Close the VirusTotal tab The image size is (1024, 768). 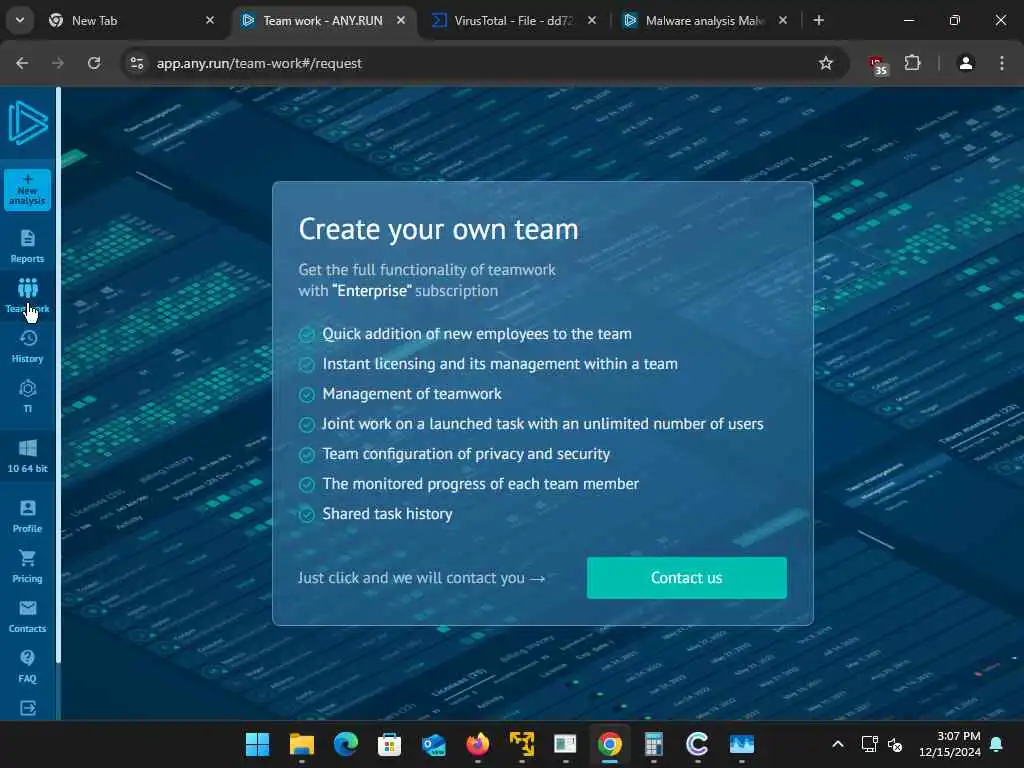pos(592,21)
